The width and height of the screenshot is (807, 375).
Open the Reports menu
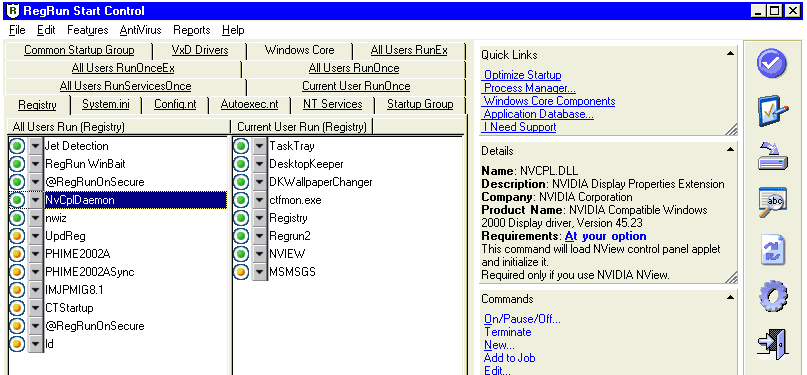coord(191,30)
